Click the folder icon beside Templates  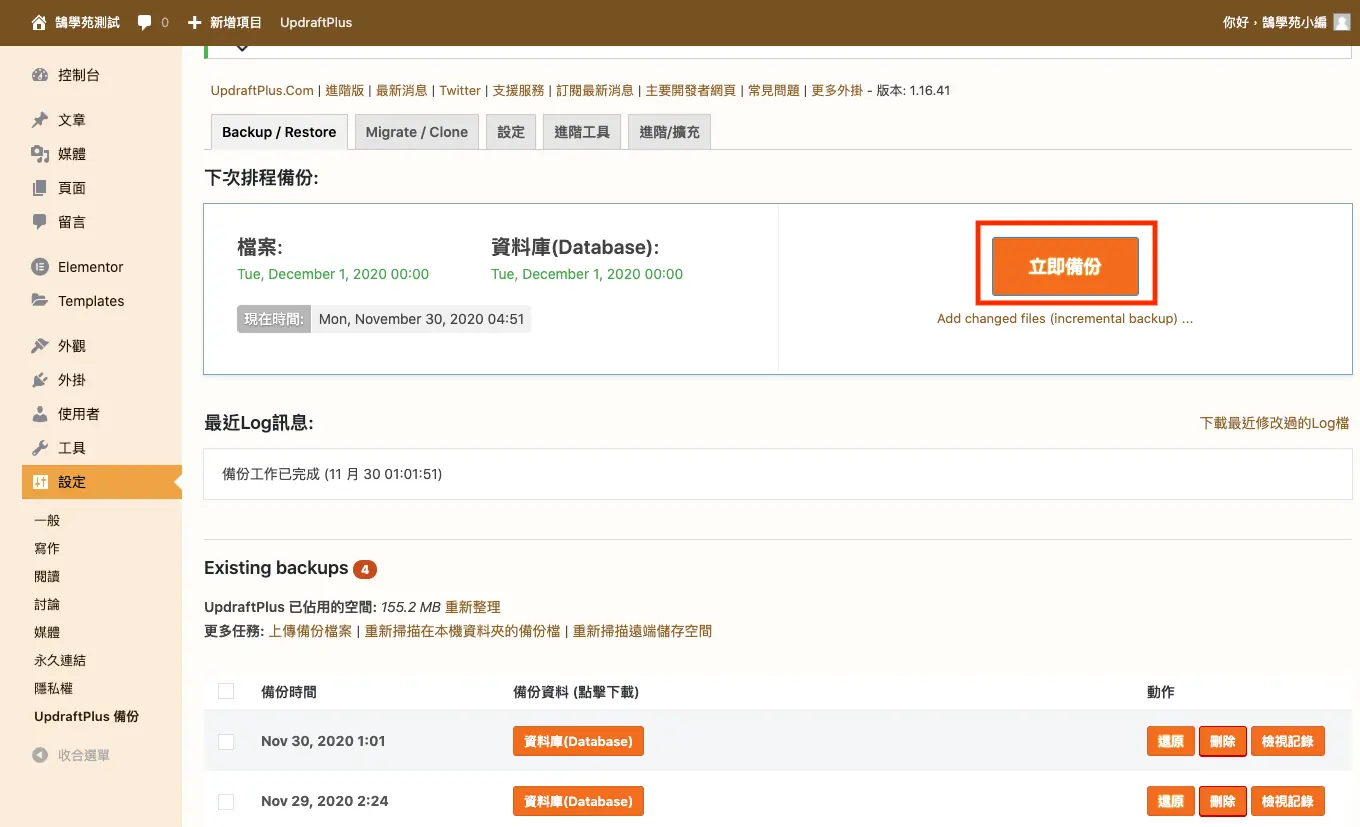point(40,301)
